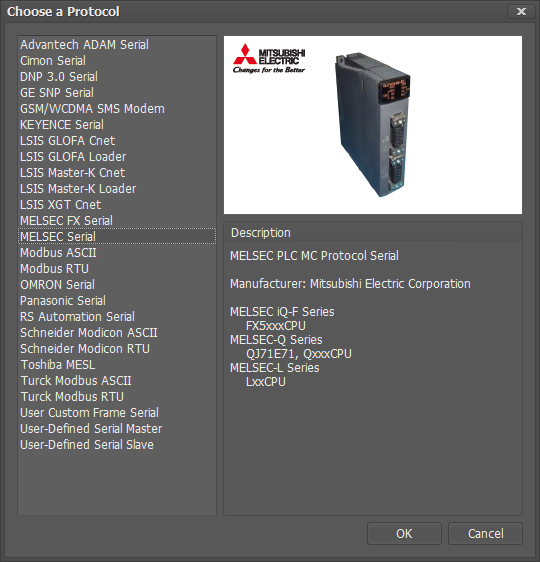Choose Turck Modbus RTU
The width and height of the screenshot is (540, 562).
117,397
